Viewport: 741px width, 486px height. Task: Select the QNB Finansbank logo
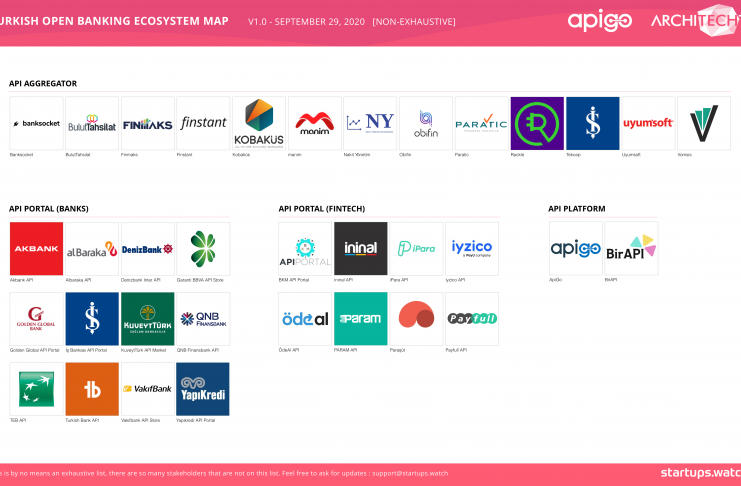tap(203, 319)
